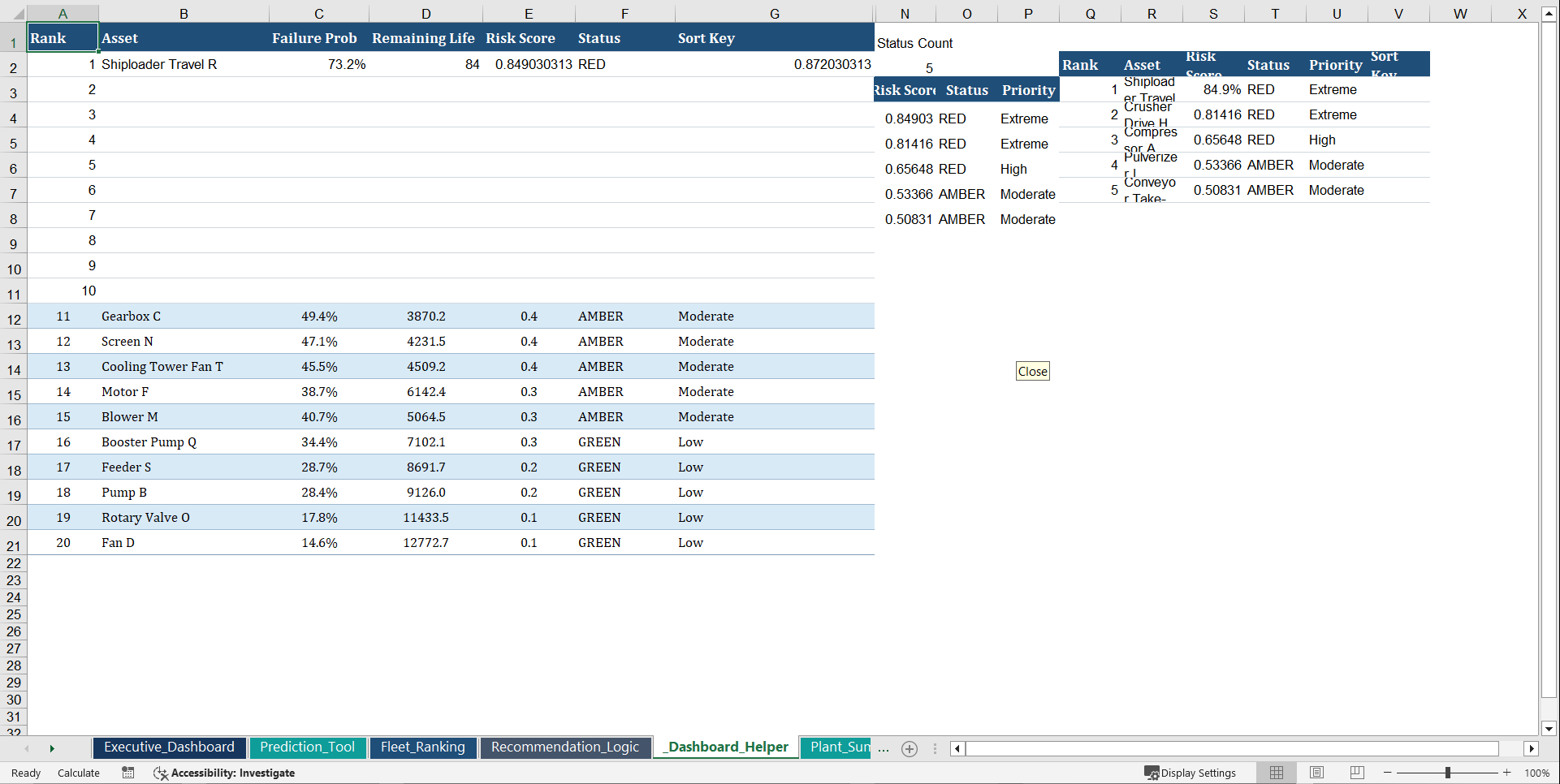
Task: Click the zoom in plus icon
Action: pos(1508,773)
